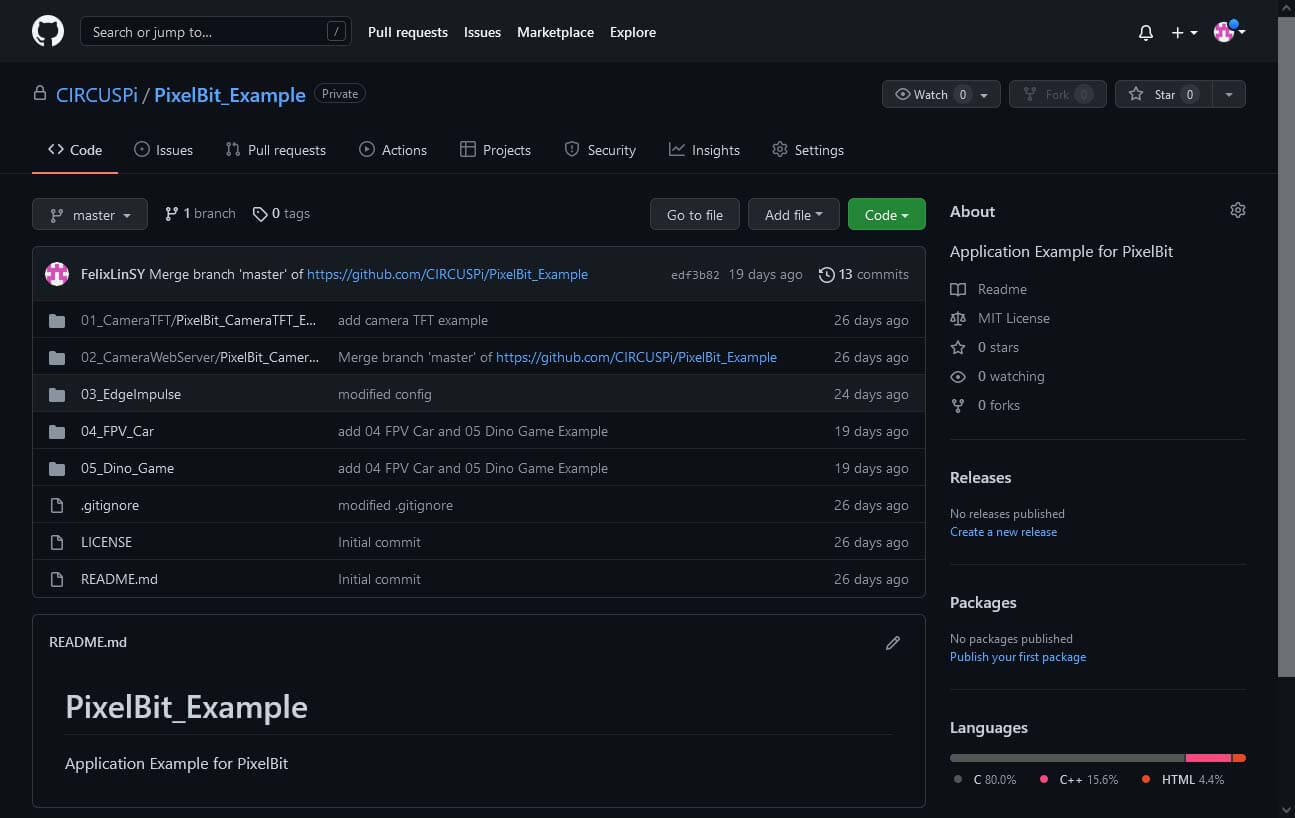Image resolution: width=1295 pixels, height=818 pixels.
Task: View the 0 tags link
Action: coord(281,213)
